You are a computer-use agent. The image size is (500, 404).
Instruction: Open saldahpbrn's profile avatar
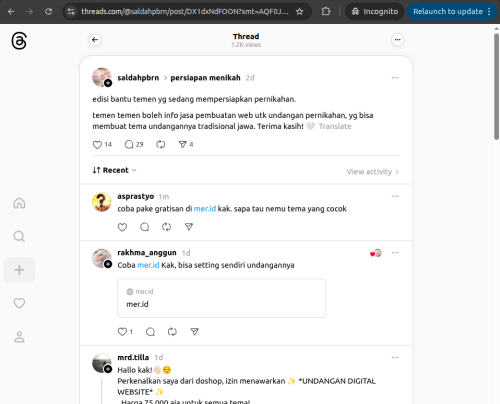[x=102, y=77]
